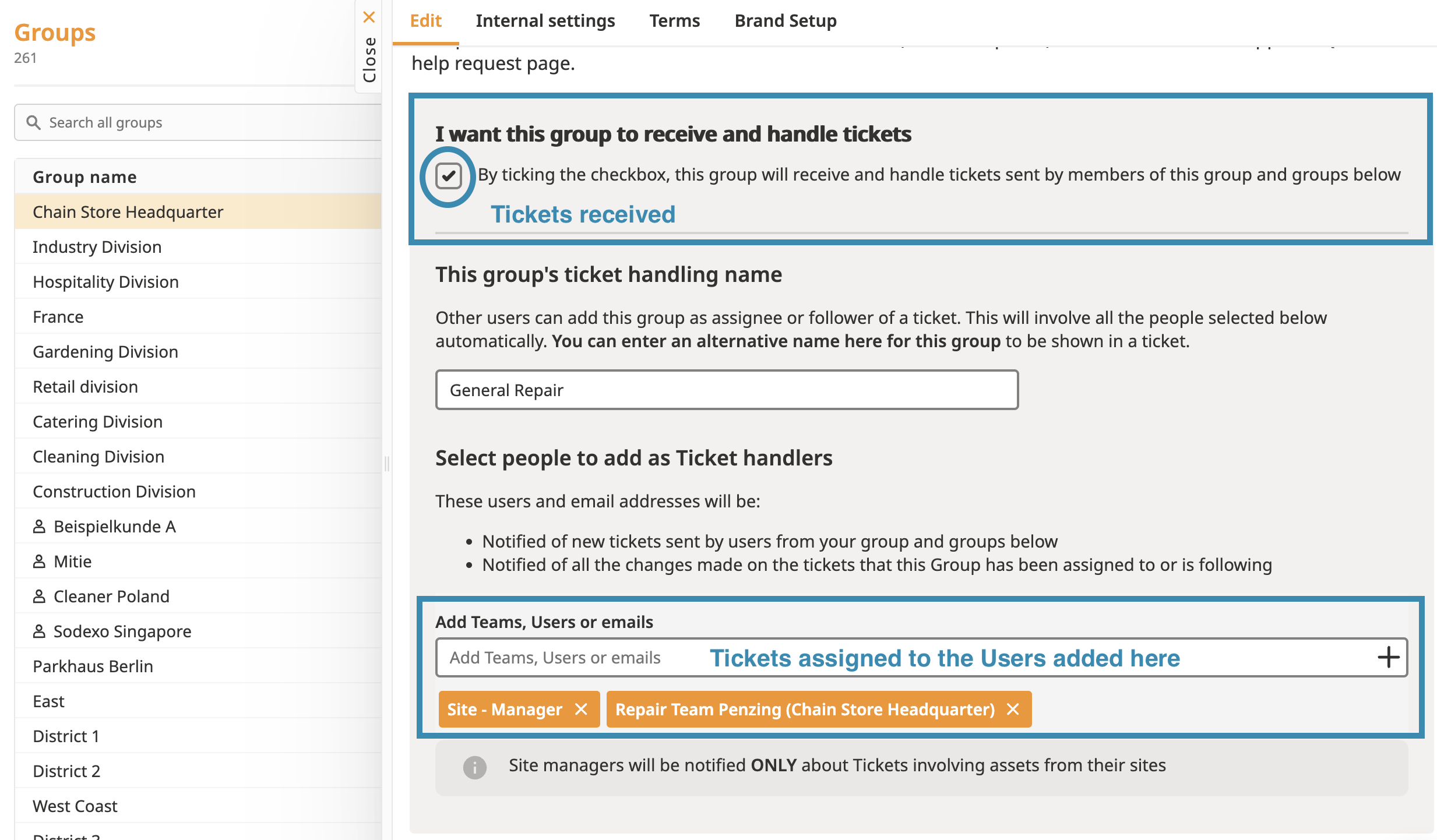
Task: Click the panel resize divider handle
Action: (x=386, y=464)
